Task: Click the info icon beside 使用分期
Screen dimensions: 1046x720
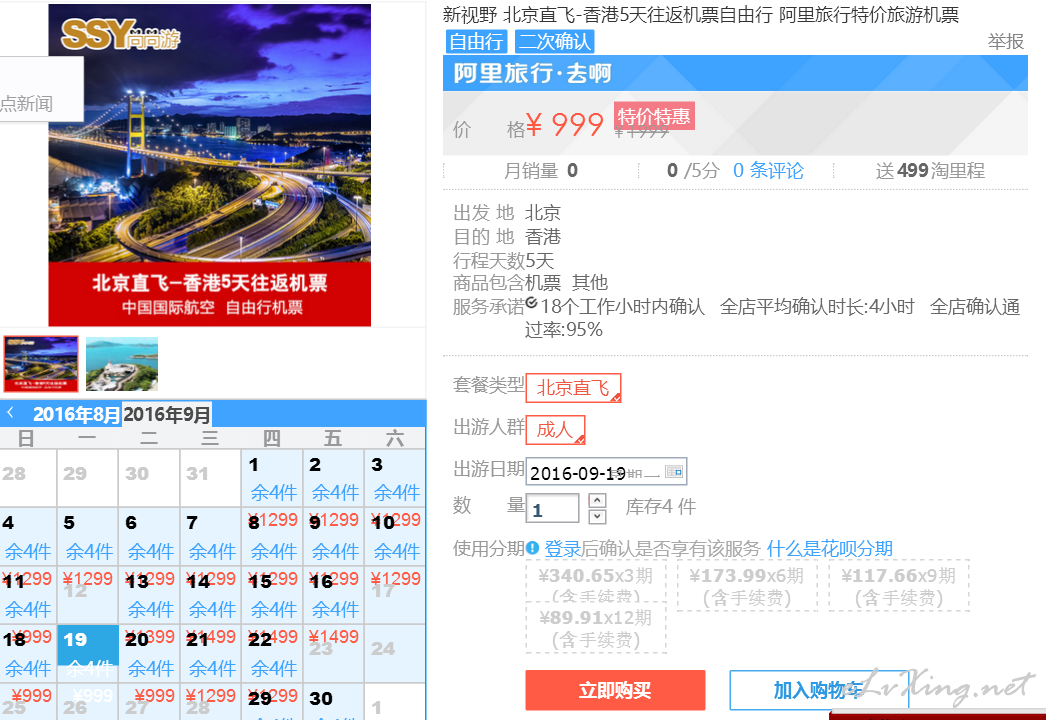Action: 532,549
